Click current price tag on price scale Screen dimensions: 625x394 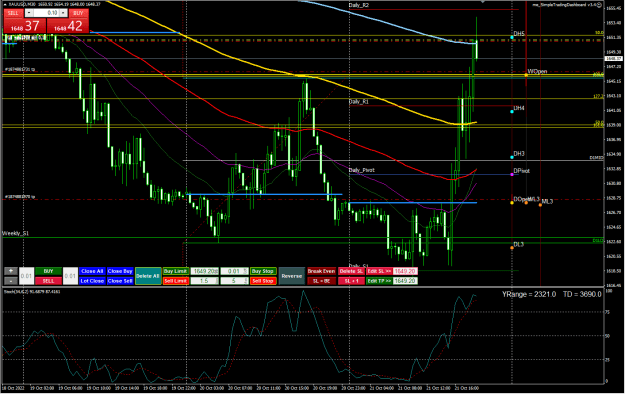tap(613, 59)
